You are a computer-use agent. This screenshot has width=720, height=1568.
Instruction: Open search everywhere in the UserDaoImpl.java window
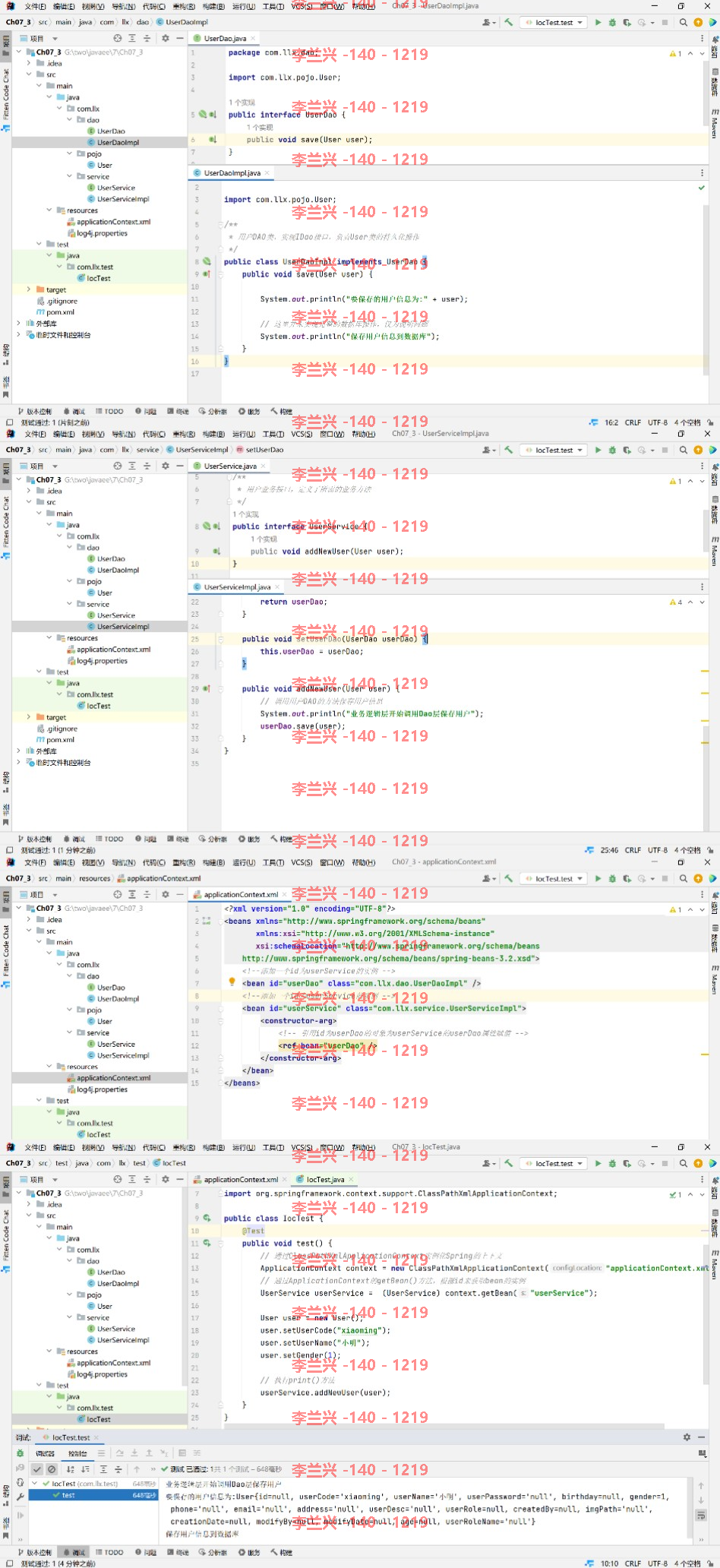[684, 23]
